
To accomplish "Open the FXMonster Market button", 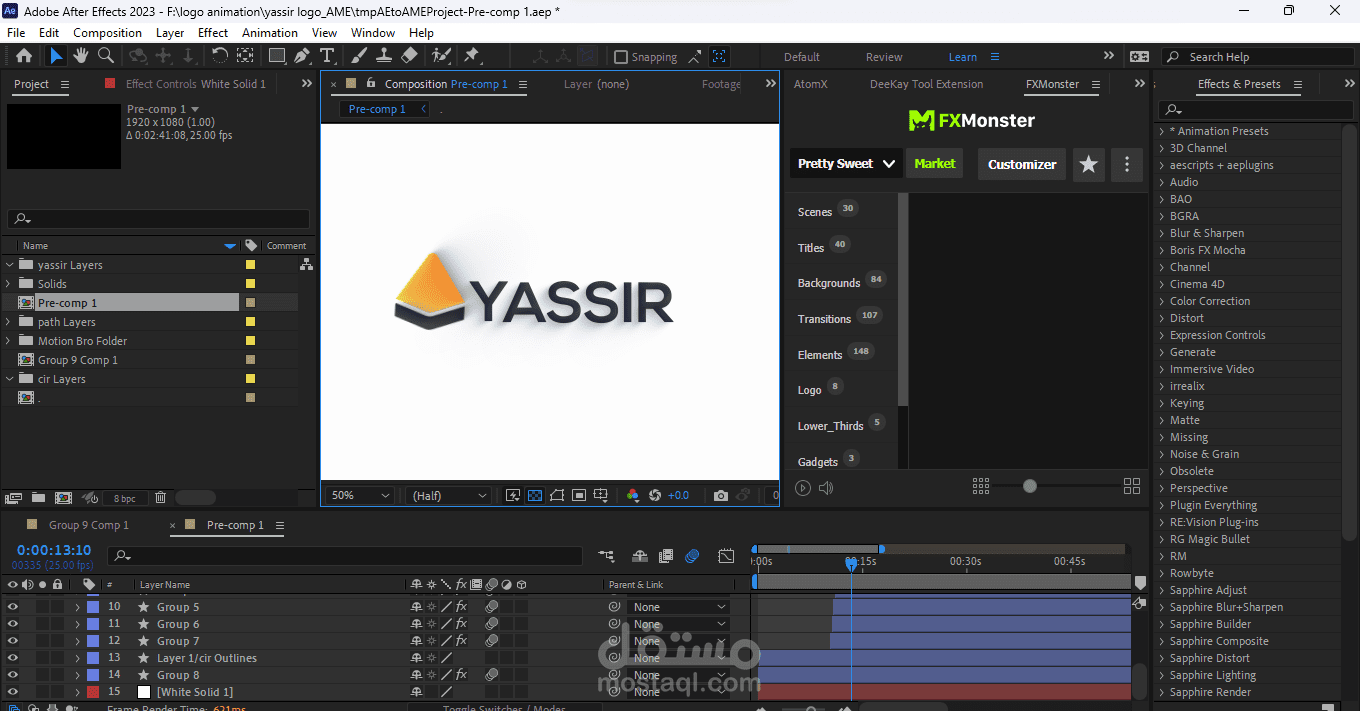I will click(935, 164).
